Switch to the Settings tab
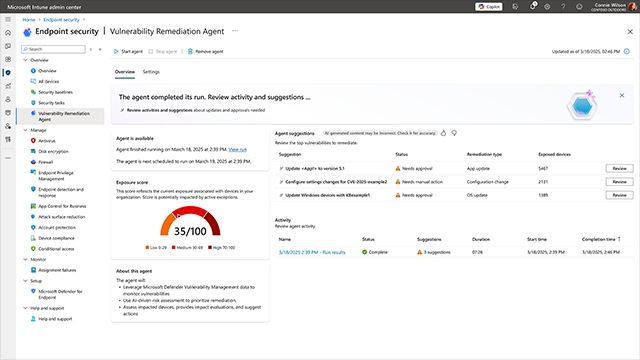The image size is (640, 360). point(151,72)
